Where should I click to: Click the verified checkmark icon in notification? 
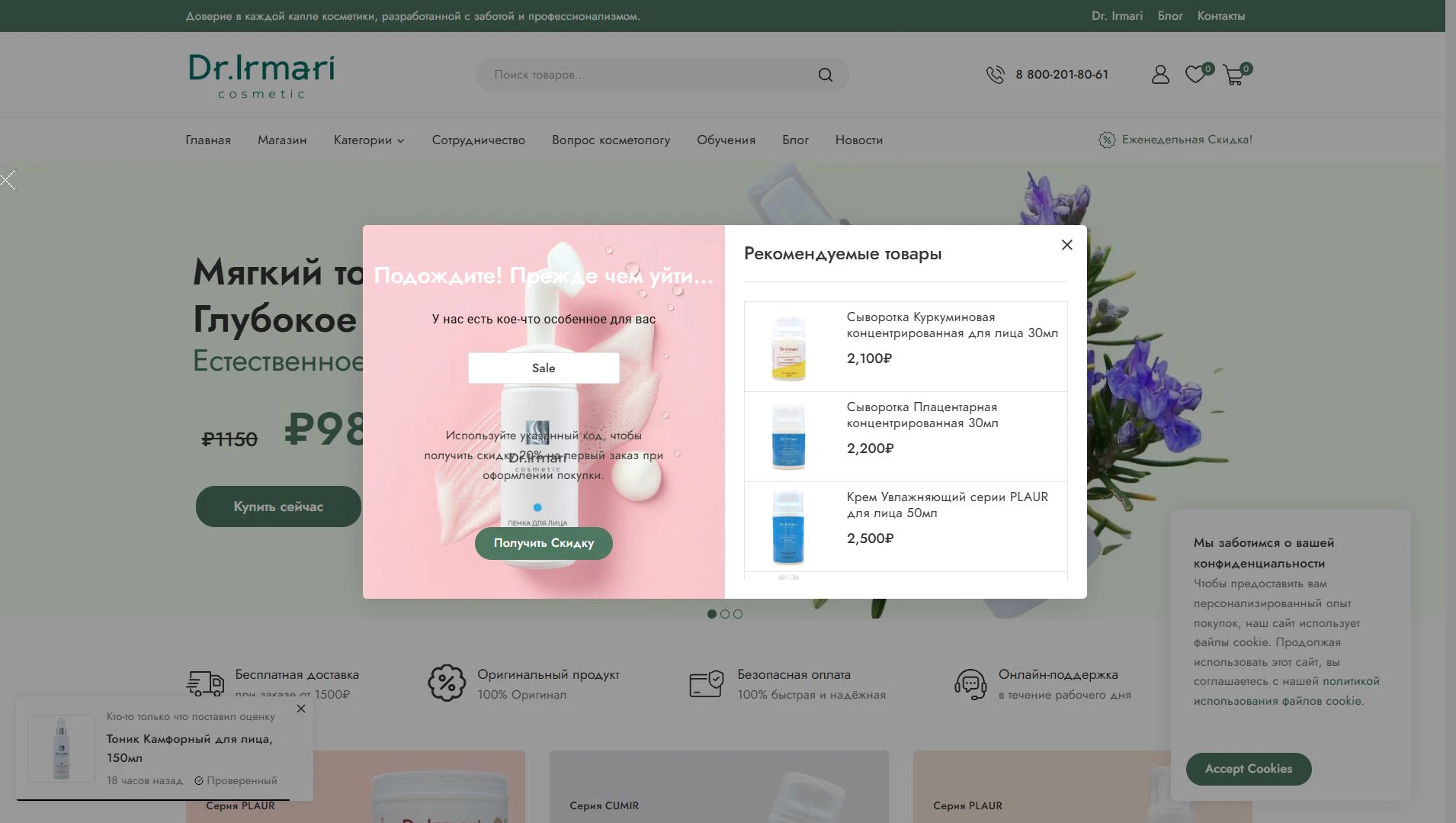(x=199, y=781)
